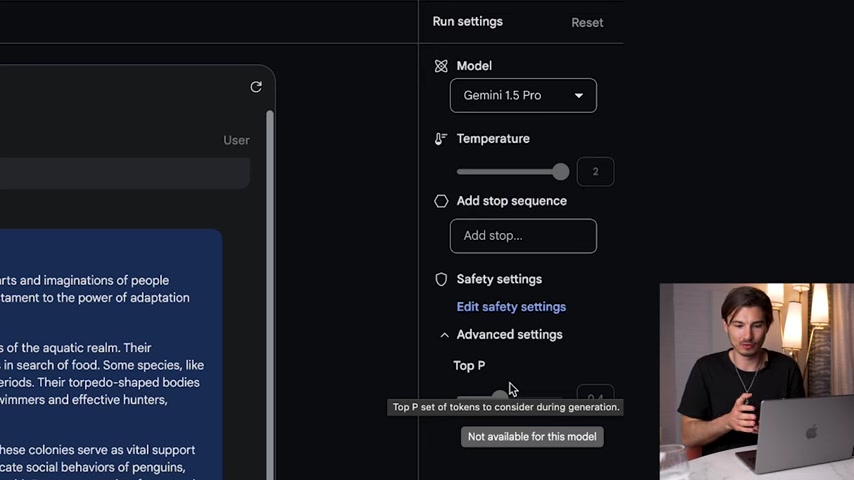Open the Edit safety settings link

click(x=511, y=307)
